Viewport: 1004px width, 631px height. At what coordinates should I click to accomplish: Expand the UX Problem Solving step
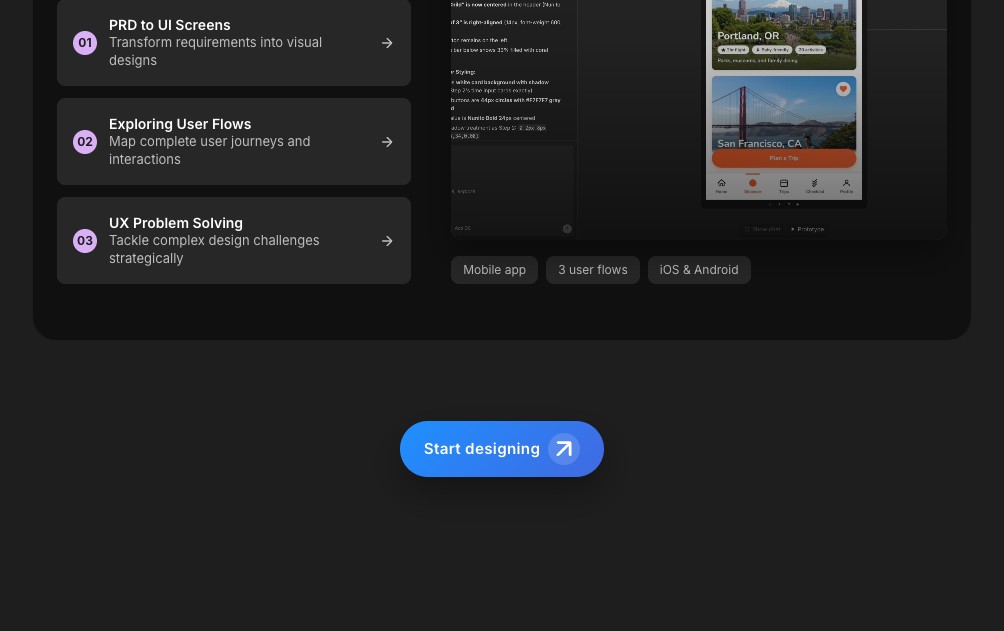234,240
